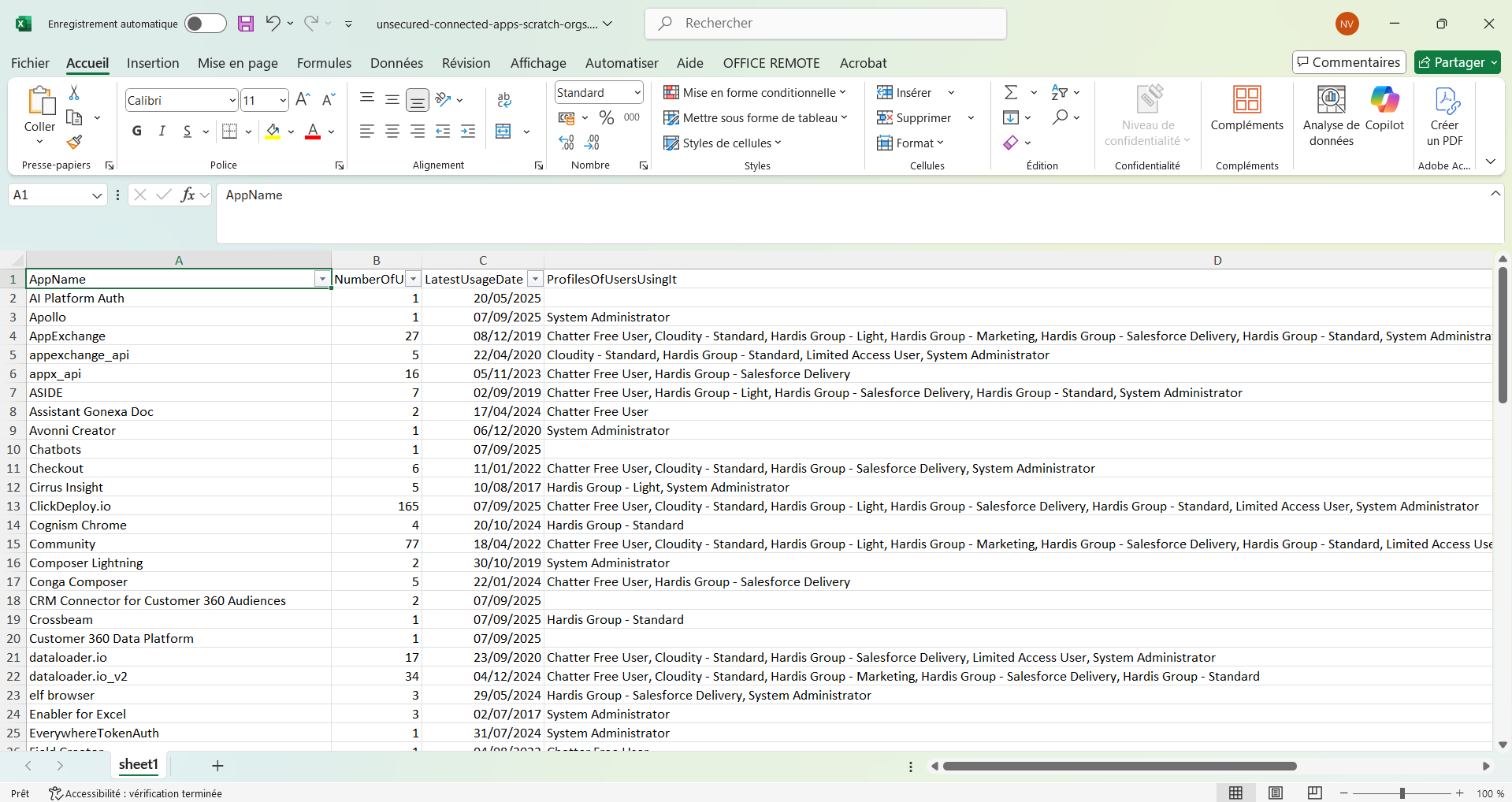Switch to Mise en page tab
This screenshot has height=802, width=1512.
(x=238, y=63)
